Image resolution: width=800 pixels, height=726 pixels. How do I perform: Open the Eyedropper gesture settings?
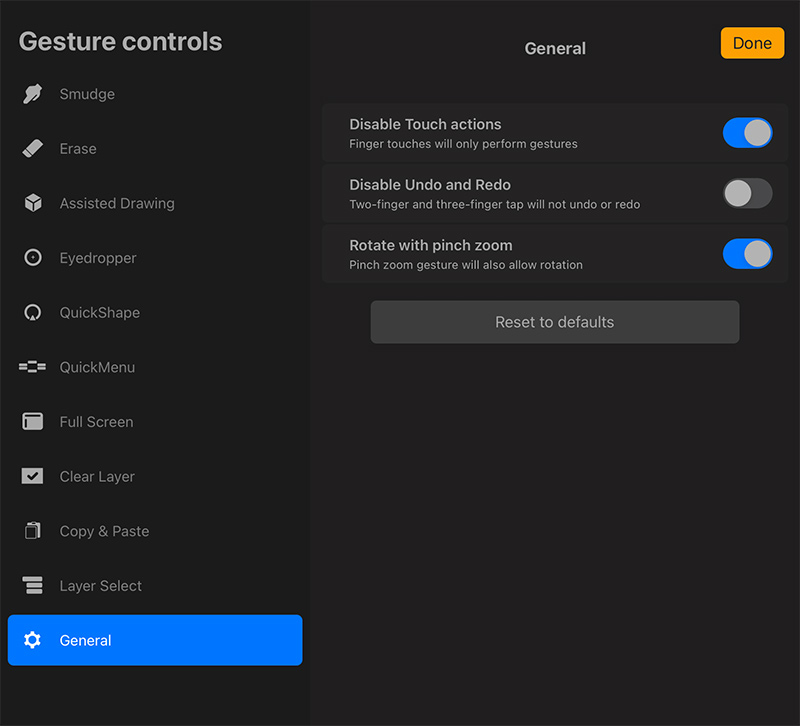tap(155, 258)
